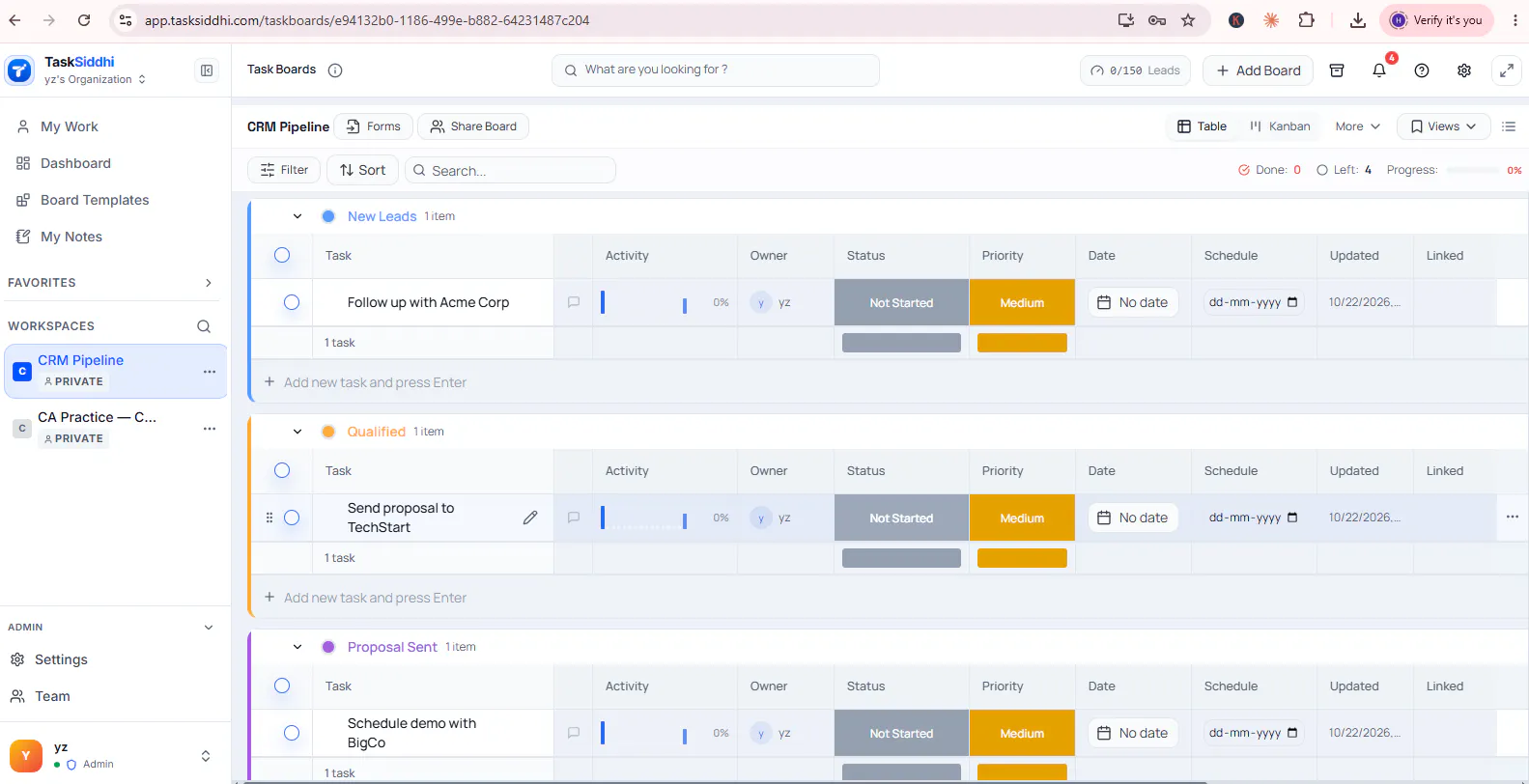The image size is (1529, 784).
Task: Check Send proposal to TechStart task
Action: coord(292,518)
